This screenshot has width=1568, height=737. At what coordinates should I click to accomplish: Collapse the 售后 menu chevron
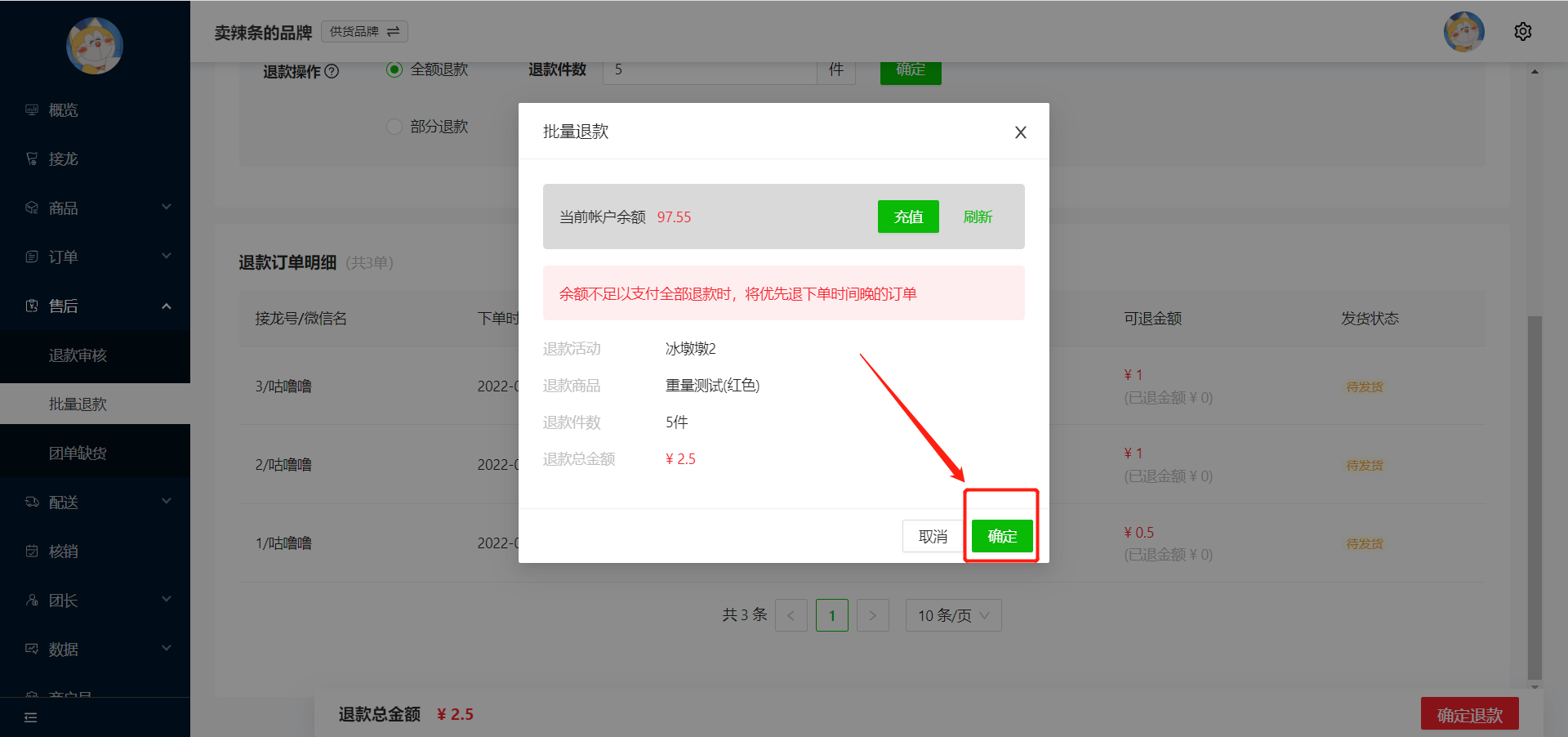167,306
